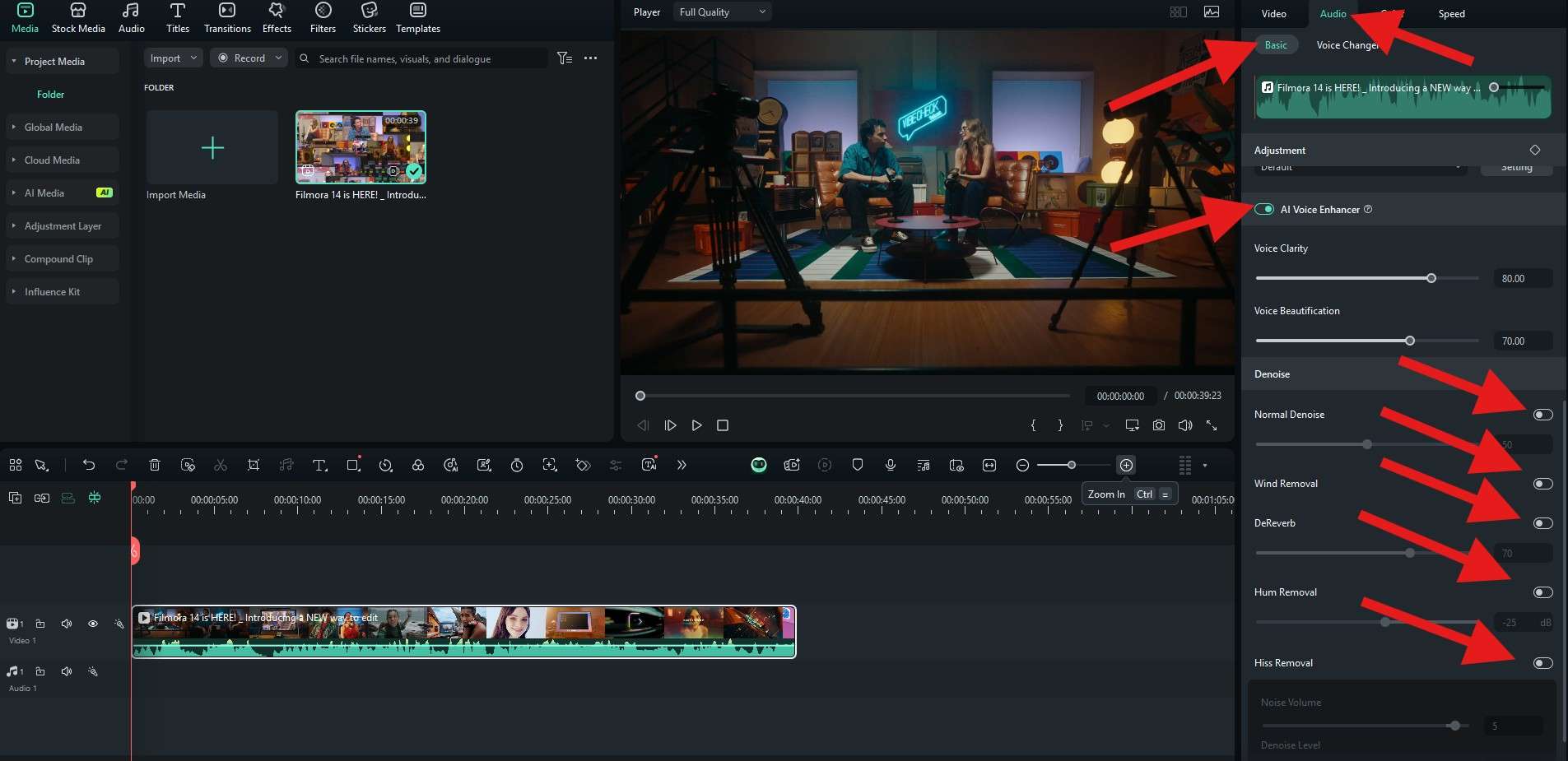
Task: Open the Stickers tab
Action: coord(369,18)
